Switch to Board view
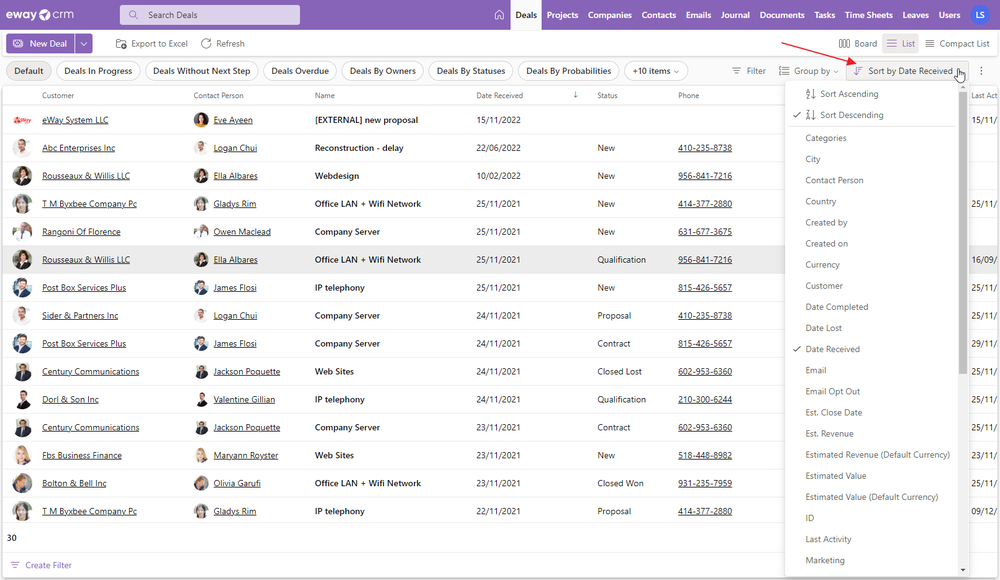1000x580 pixels. (858, 43)
